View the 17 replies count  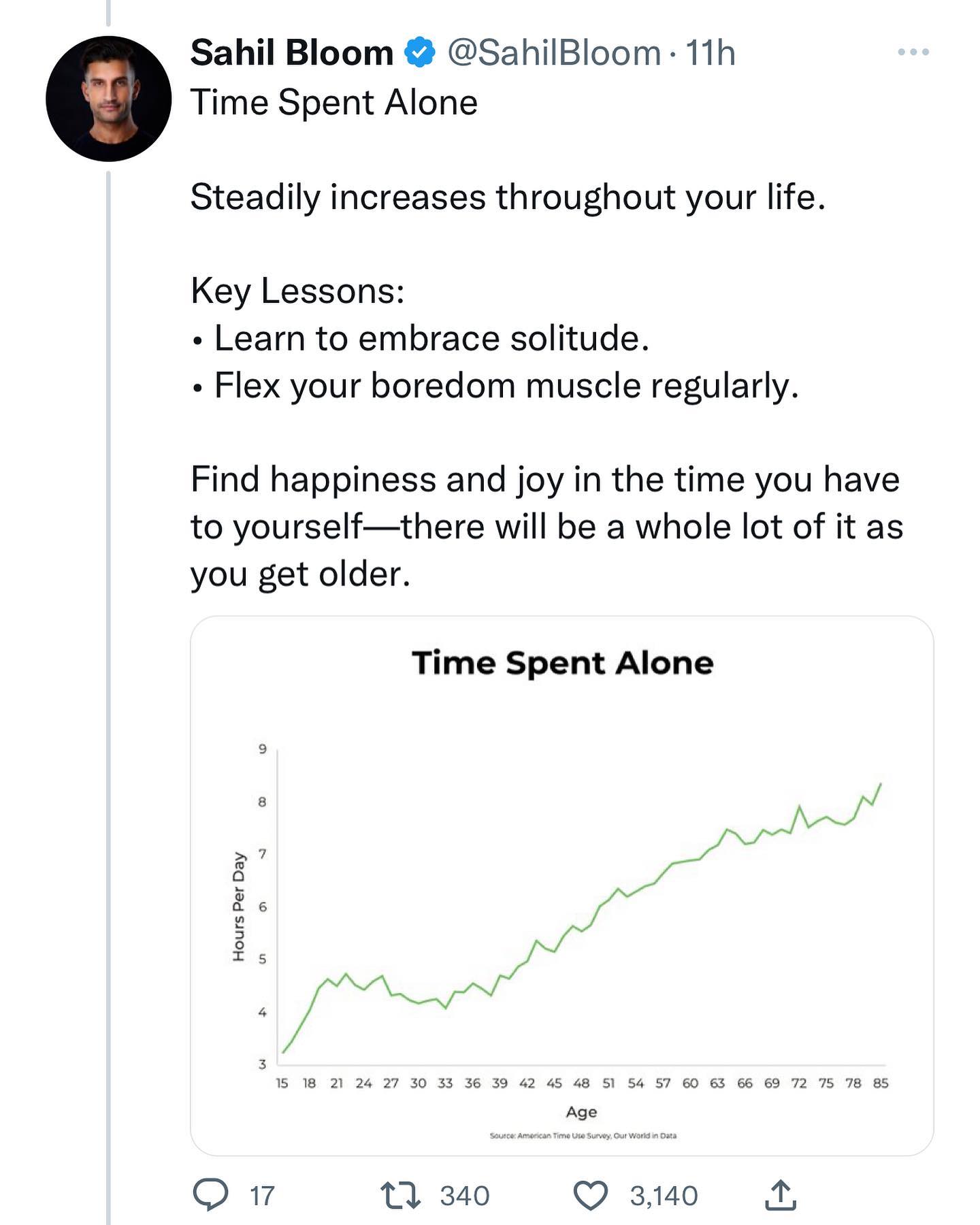coord(262,1196)
